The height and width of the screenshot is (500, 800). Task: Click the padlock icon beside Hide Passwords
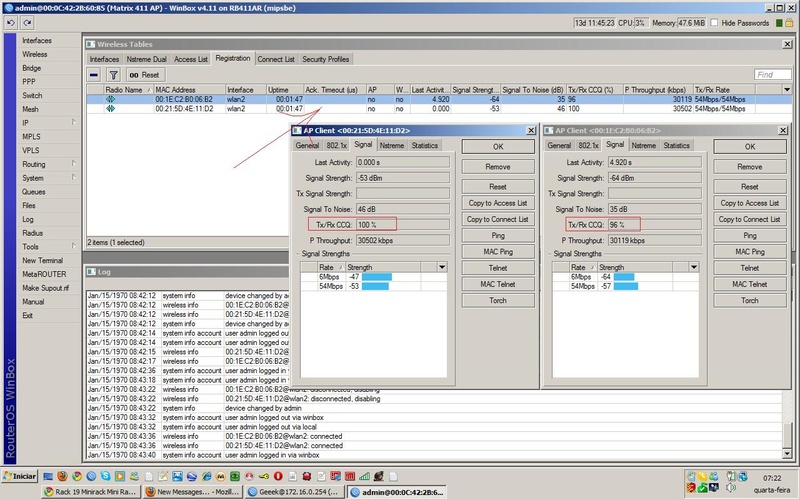(x=789, y=23)
